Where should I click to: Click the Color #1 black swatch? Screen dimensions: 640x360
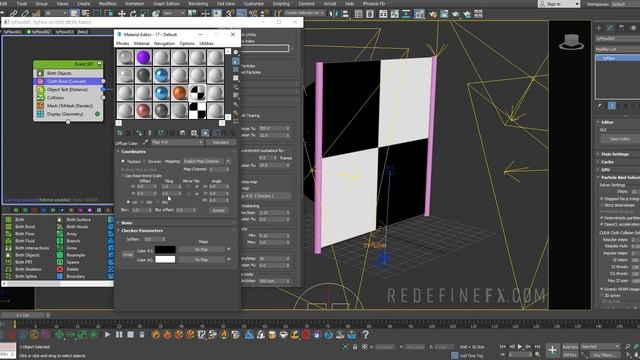[x=165, y=249]
